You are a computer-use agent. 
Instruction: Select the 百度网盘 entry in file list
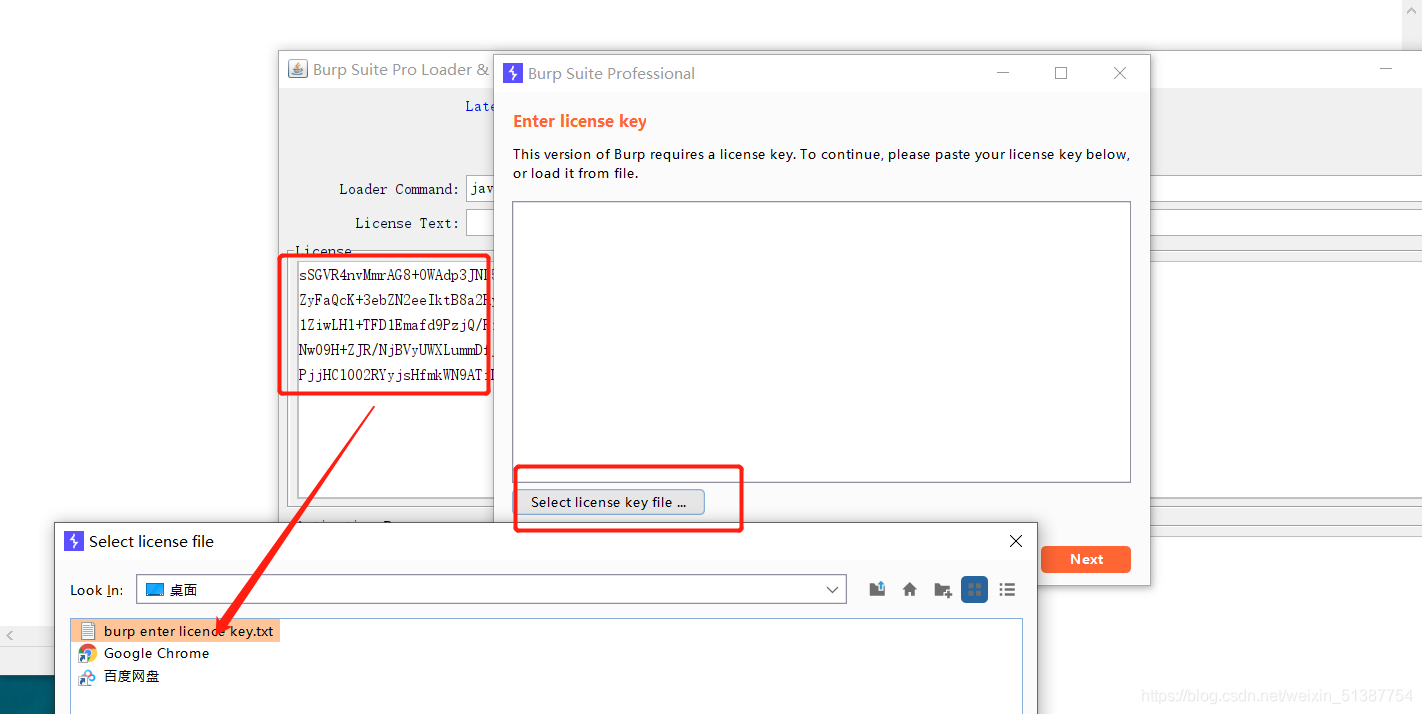tap(119, 676)
